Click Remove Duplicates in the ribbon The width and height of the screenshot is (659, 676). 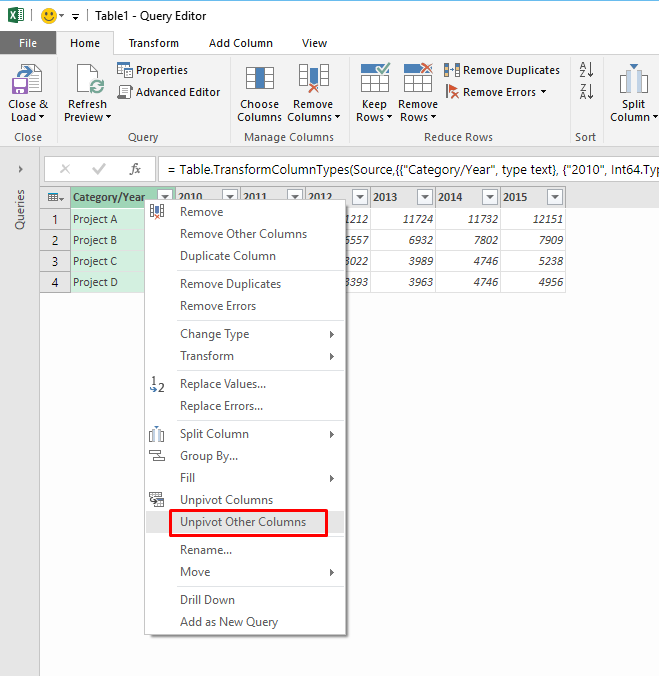(x=502, y=70)
